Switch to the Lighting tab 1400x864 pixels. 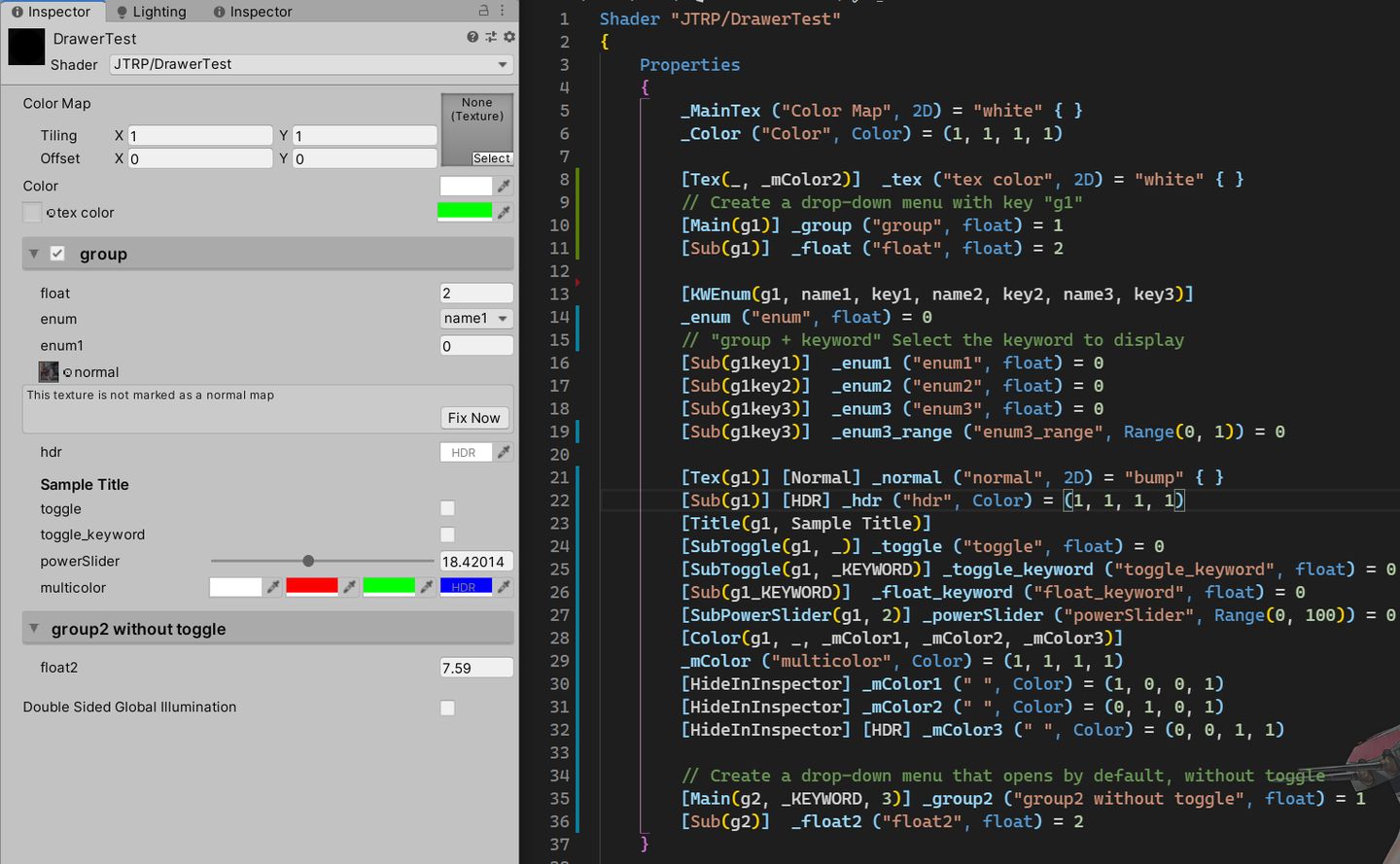(151, 11)
